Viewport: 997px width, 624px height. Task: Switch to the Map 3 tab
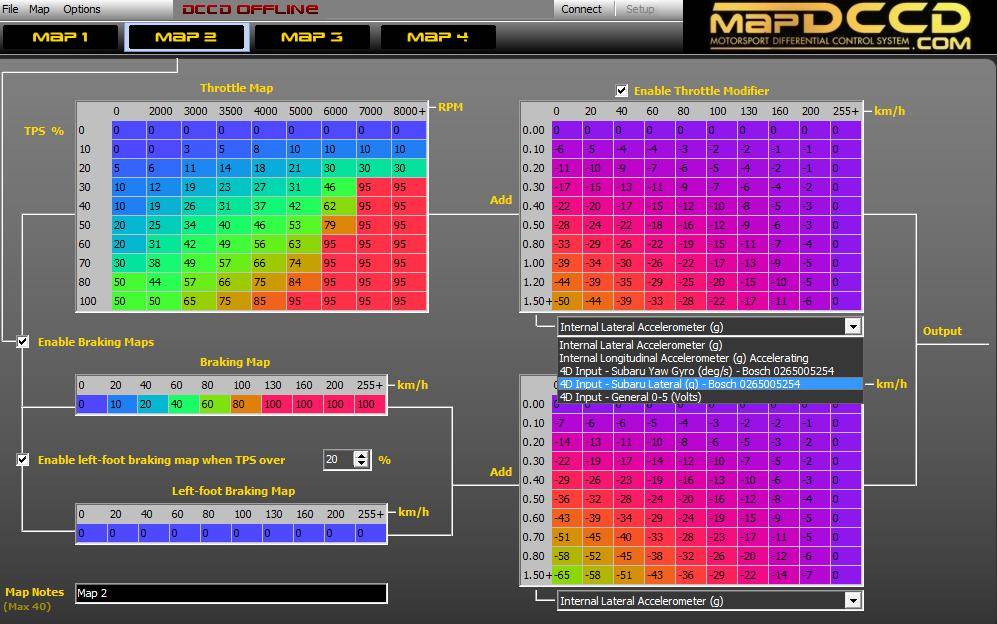(312, 36)
